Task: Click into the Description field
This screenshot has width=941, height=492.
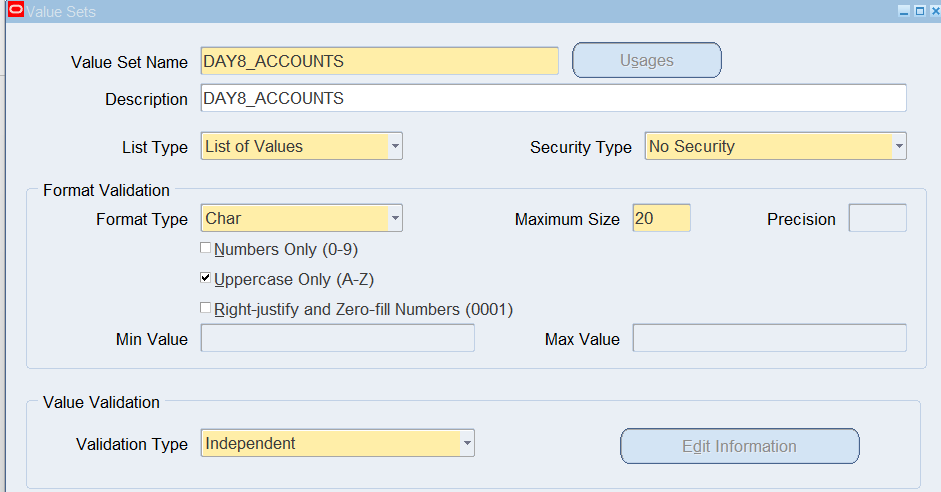Action: point(553,98)
